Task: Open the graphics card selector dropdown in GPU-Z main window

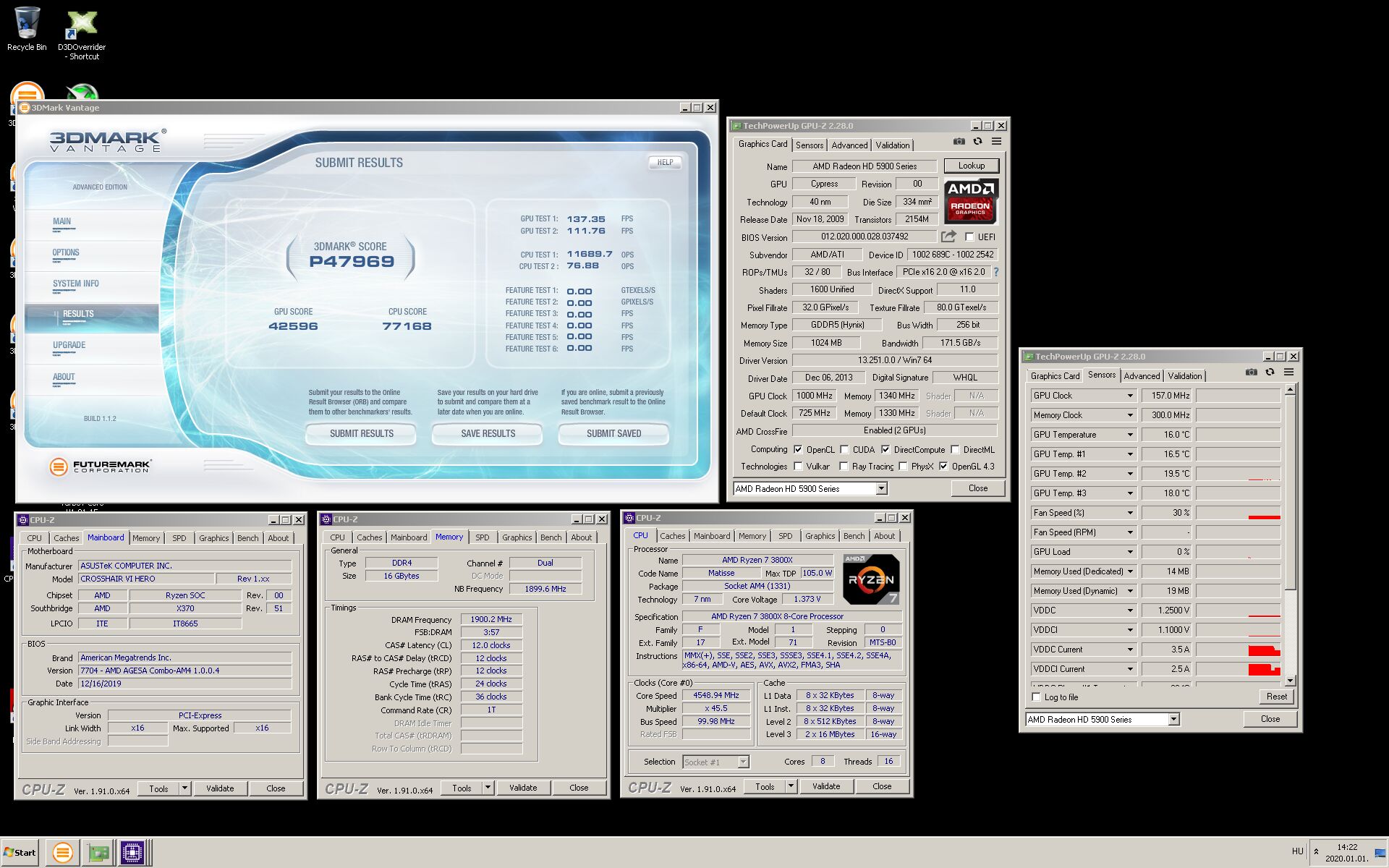Action: (x=881, y=489)
